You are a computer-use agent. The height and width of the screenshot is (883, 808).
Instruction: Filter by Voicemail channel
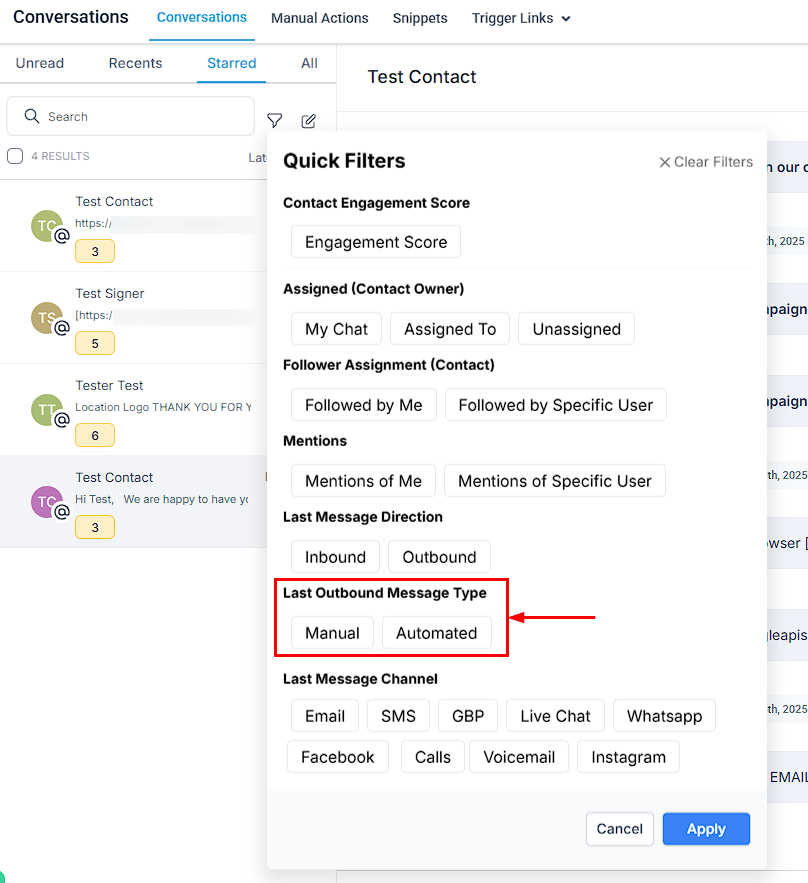click(519, 757)
